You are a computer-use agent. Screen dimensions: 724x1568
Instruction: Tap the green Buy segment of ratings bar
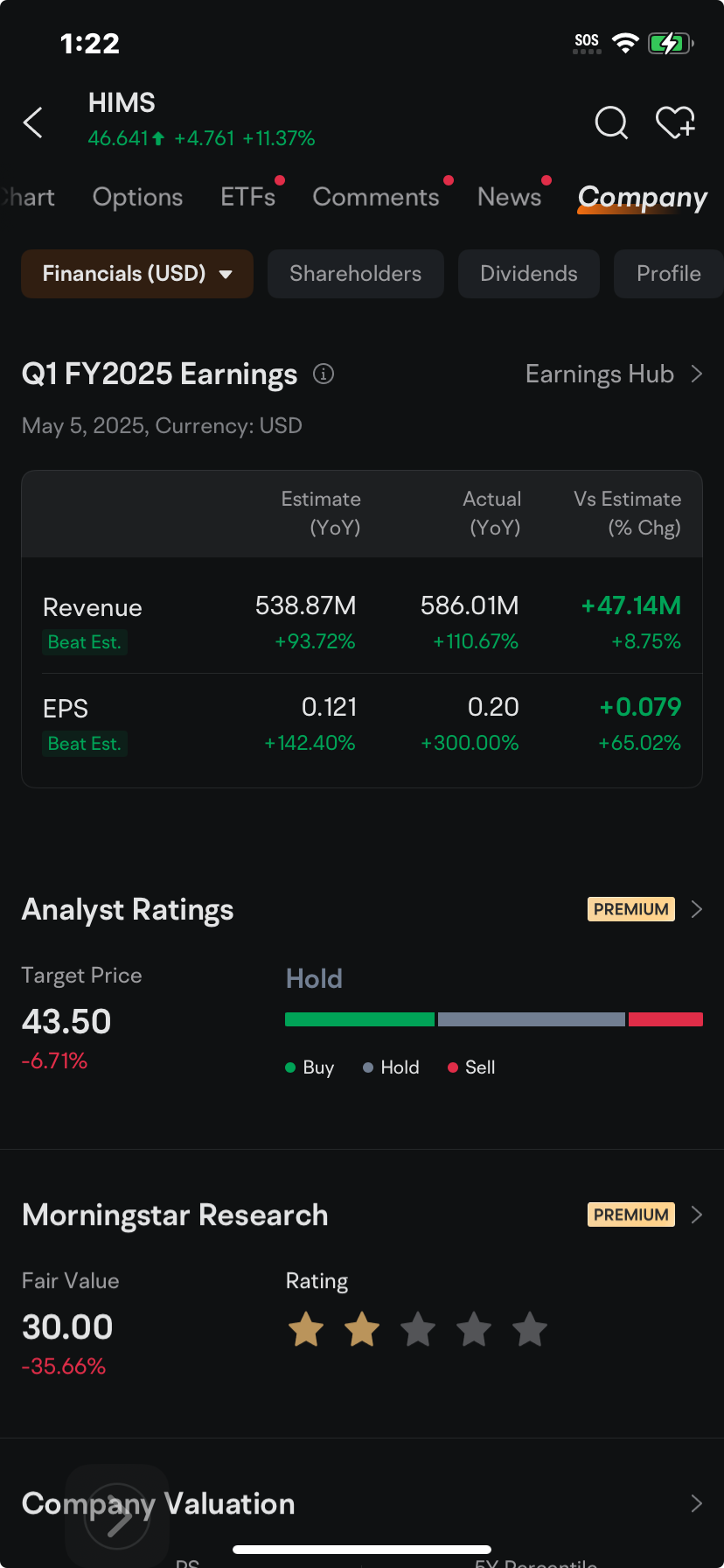point(359,1019)
